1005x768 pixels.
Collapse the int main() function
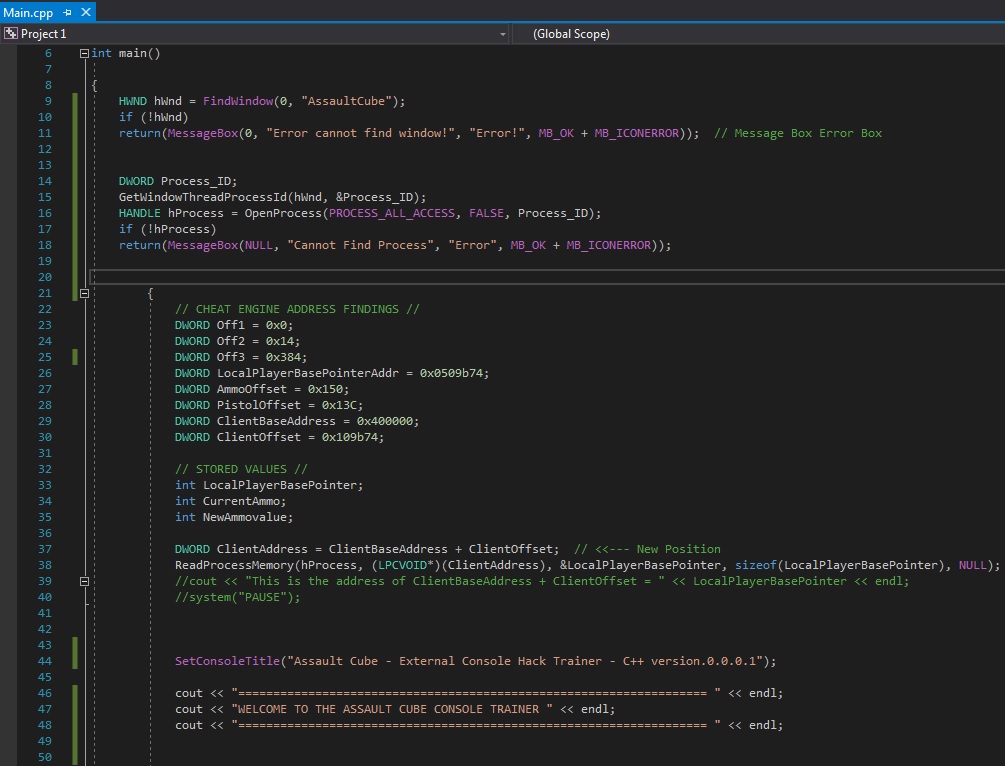tap(84, 53)
